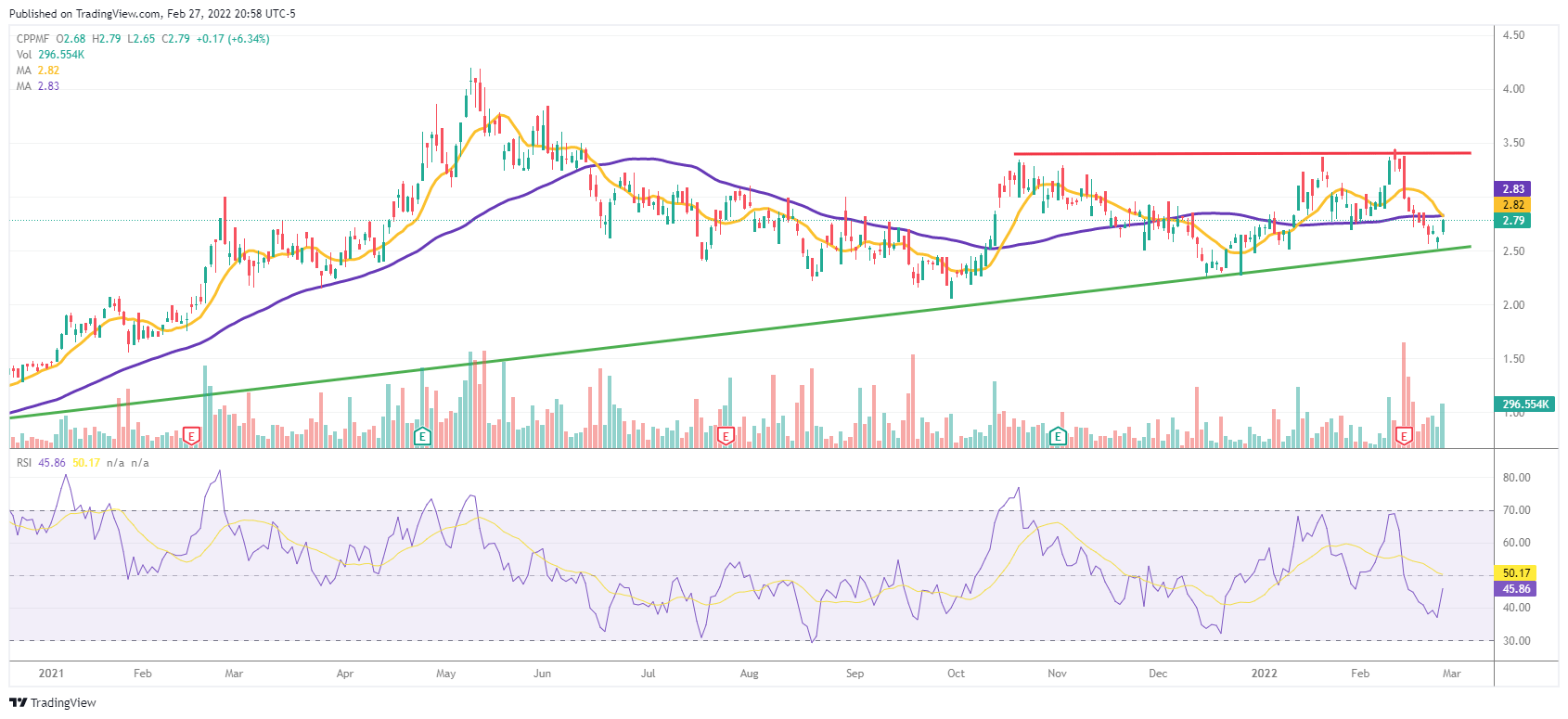1568x719 pixels.
Task: Select the red earnings marker in February 2022
Action: [x=1404, y=435]
